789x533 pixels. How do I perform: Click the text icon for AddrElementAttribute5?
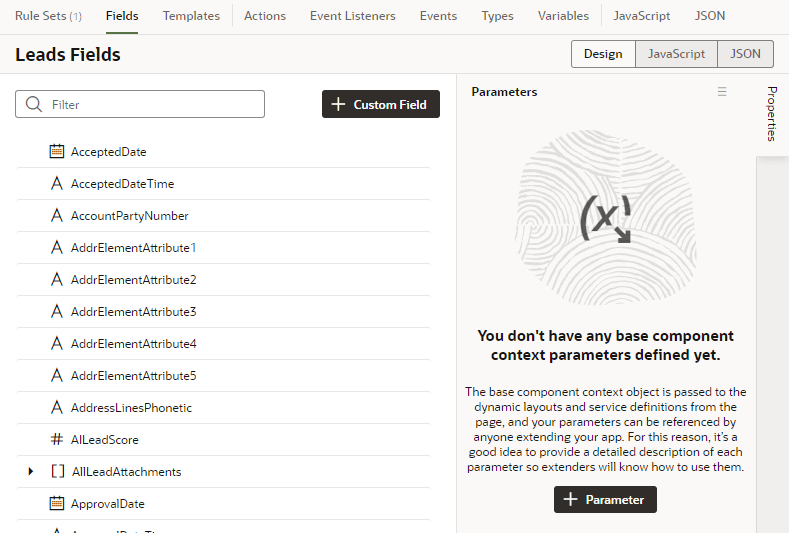coord(57,375)
